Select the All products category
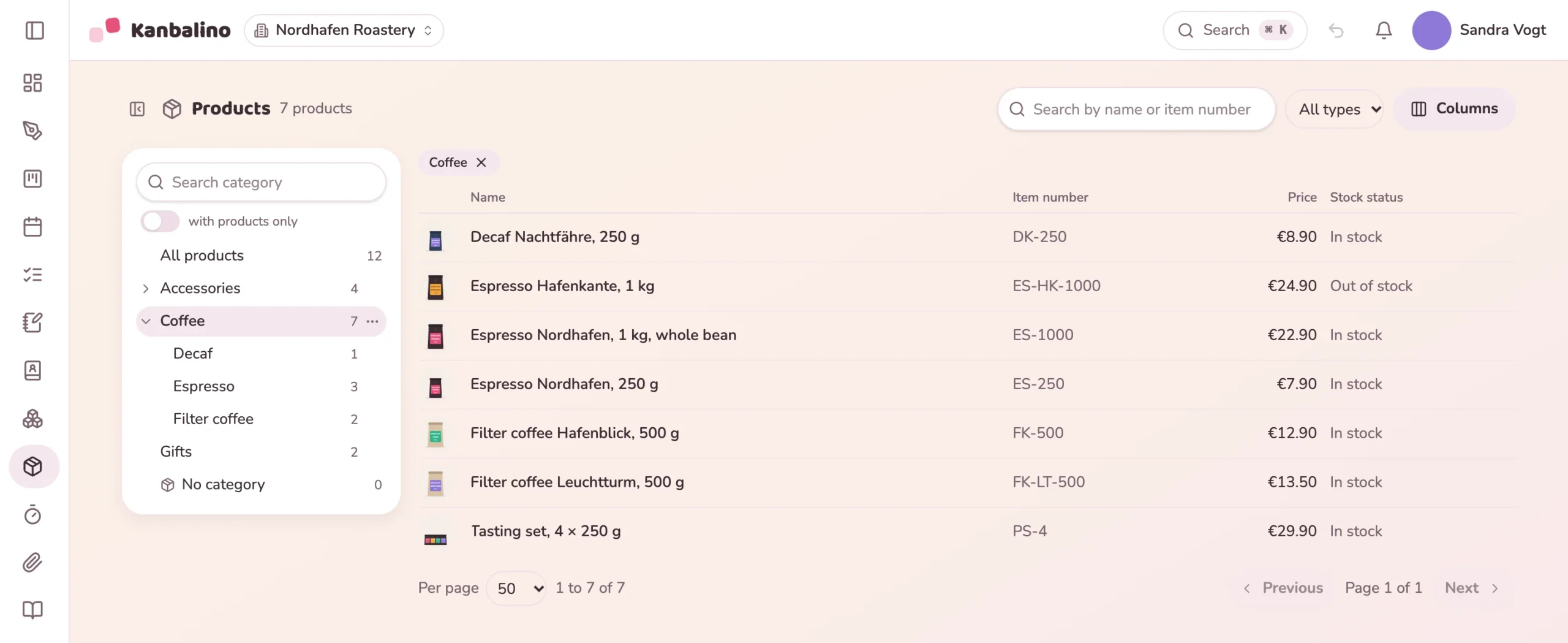Viewport: 1568px width, 643px height. [x=262, y=256]
